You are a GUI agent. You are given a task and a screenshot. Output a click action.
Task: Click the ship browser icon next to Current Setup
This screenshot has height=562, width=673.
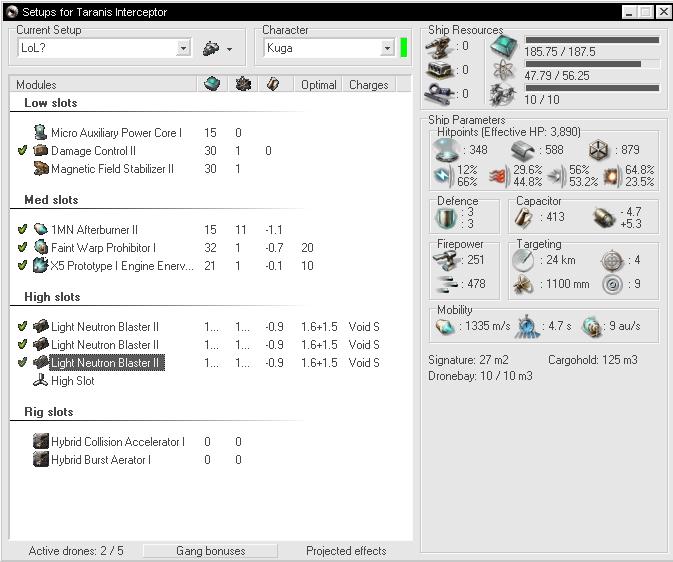[x=211, y=49]
